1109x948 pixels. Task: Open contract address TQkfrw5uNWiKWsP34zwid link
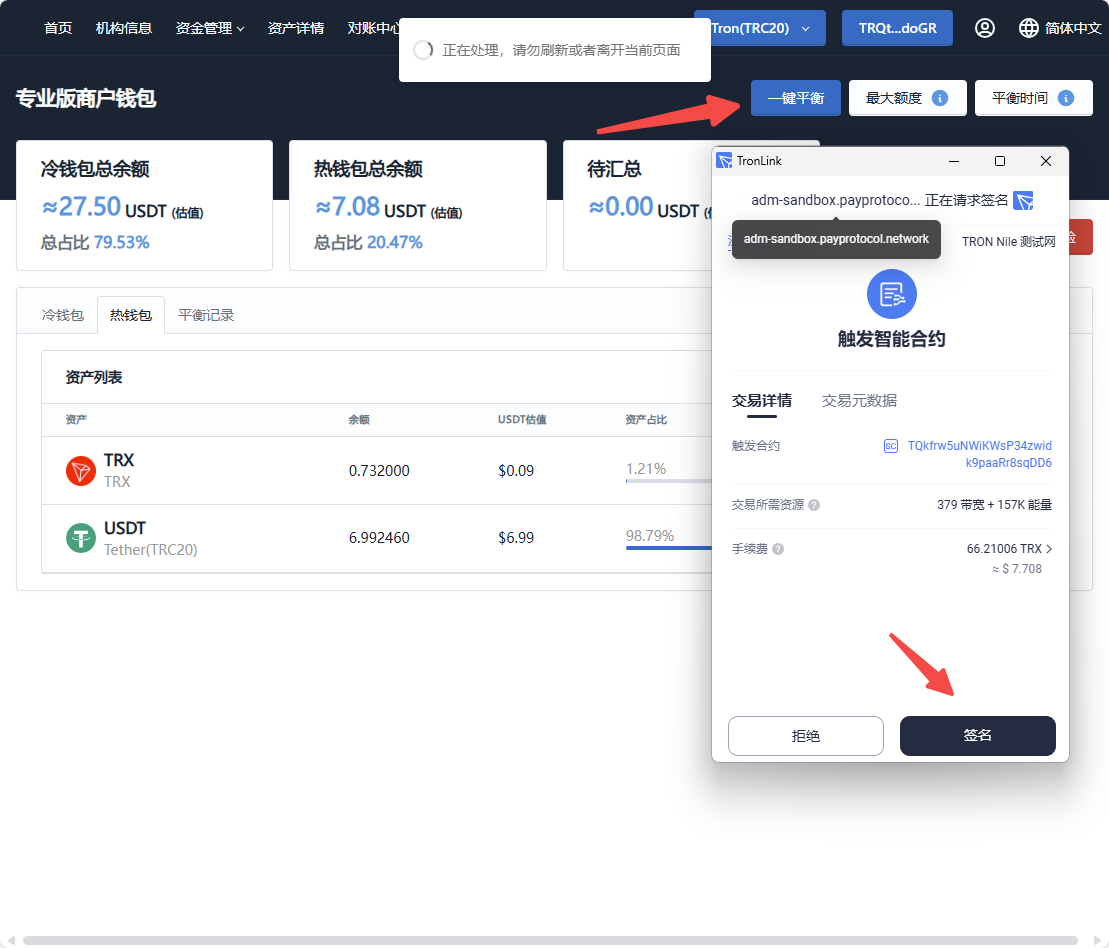tap(980, 454)
